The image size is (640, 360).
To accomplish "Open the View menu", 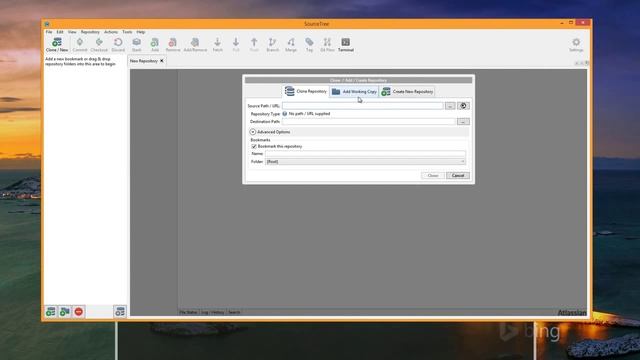I will coord(72,32).
